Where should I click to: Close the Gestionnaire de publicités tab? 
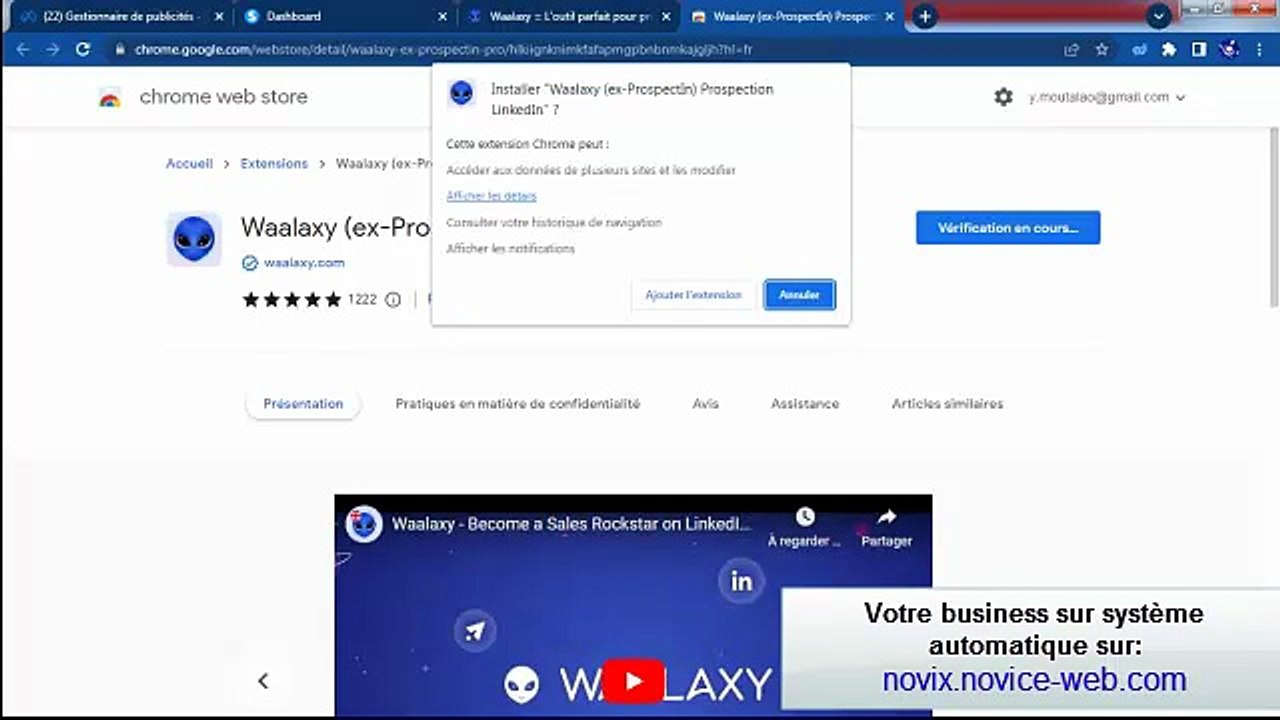pyautogui.click(x=219, y=17)
